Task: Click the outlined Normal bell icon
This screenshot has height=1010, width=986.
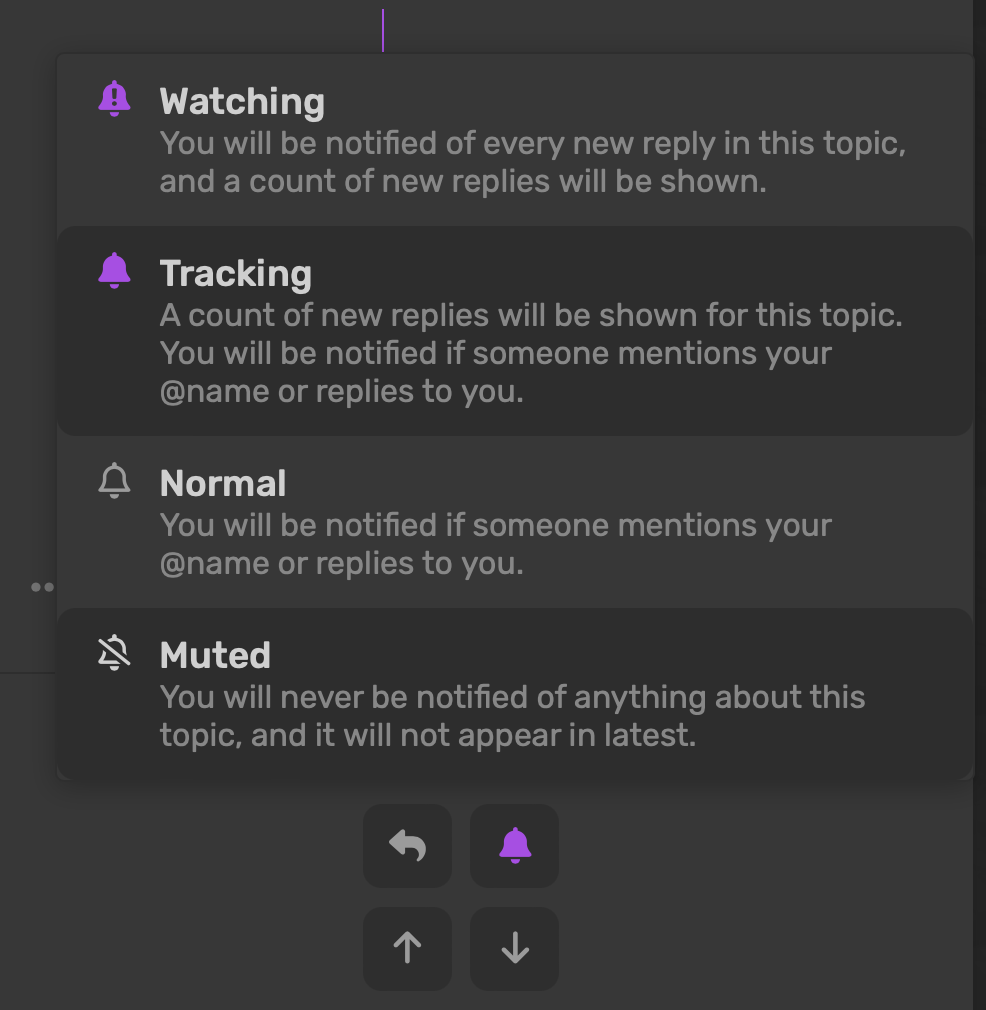Action: click(114, 481)
